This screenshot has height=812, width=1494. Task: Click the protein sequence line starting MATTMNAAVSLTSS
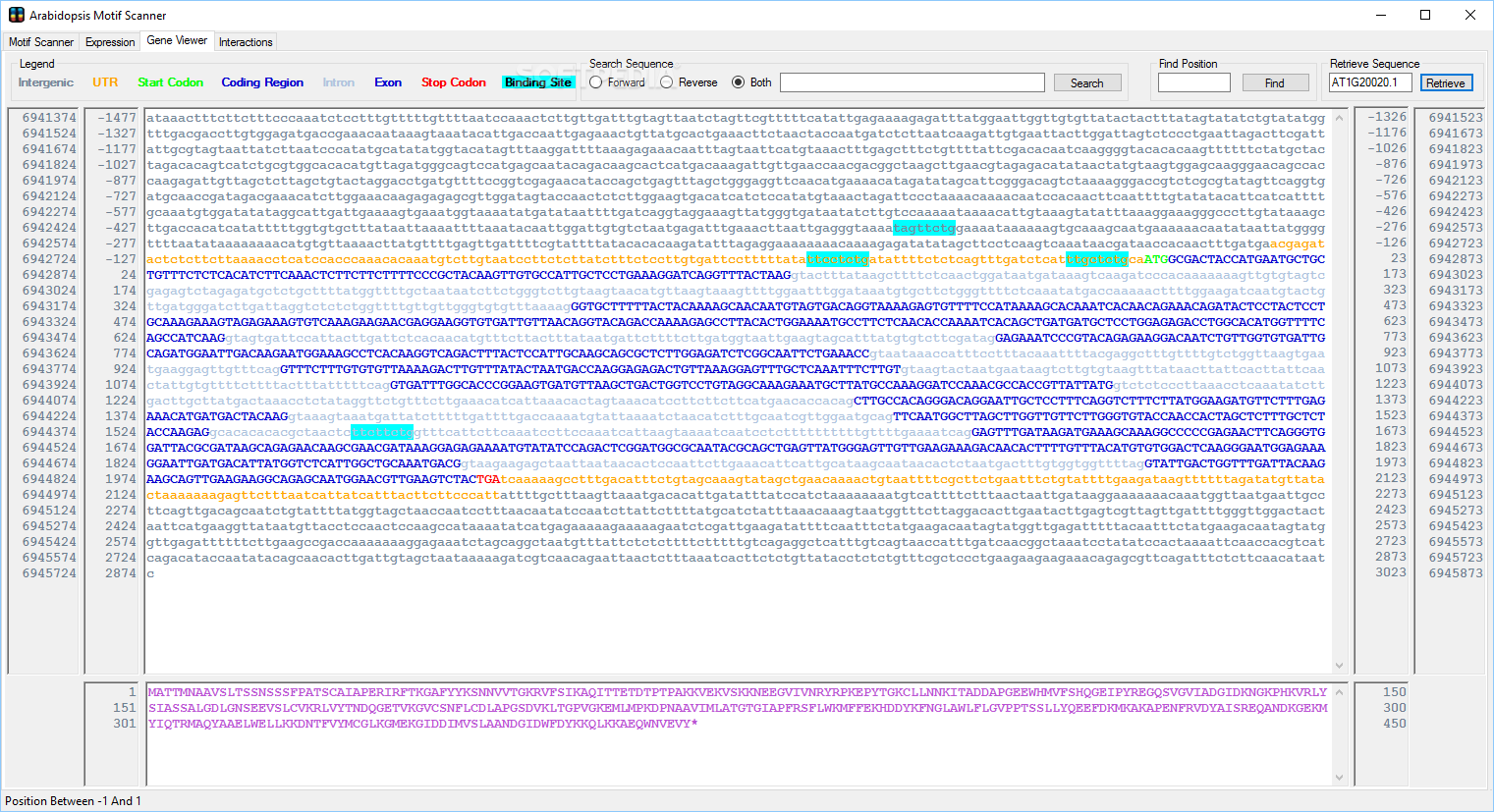[738, 692]
